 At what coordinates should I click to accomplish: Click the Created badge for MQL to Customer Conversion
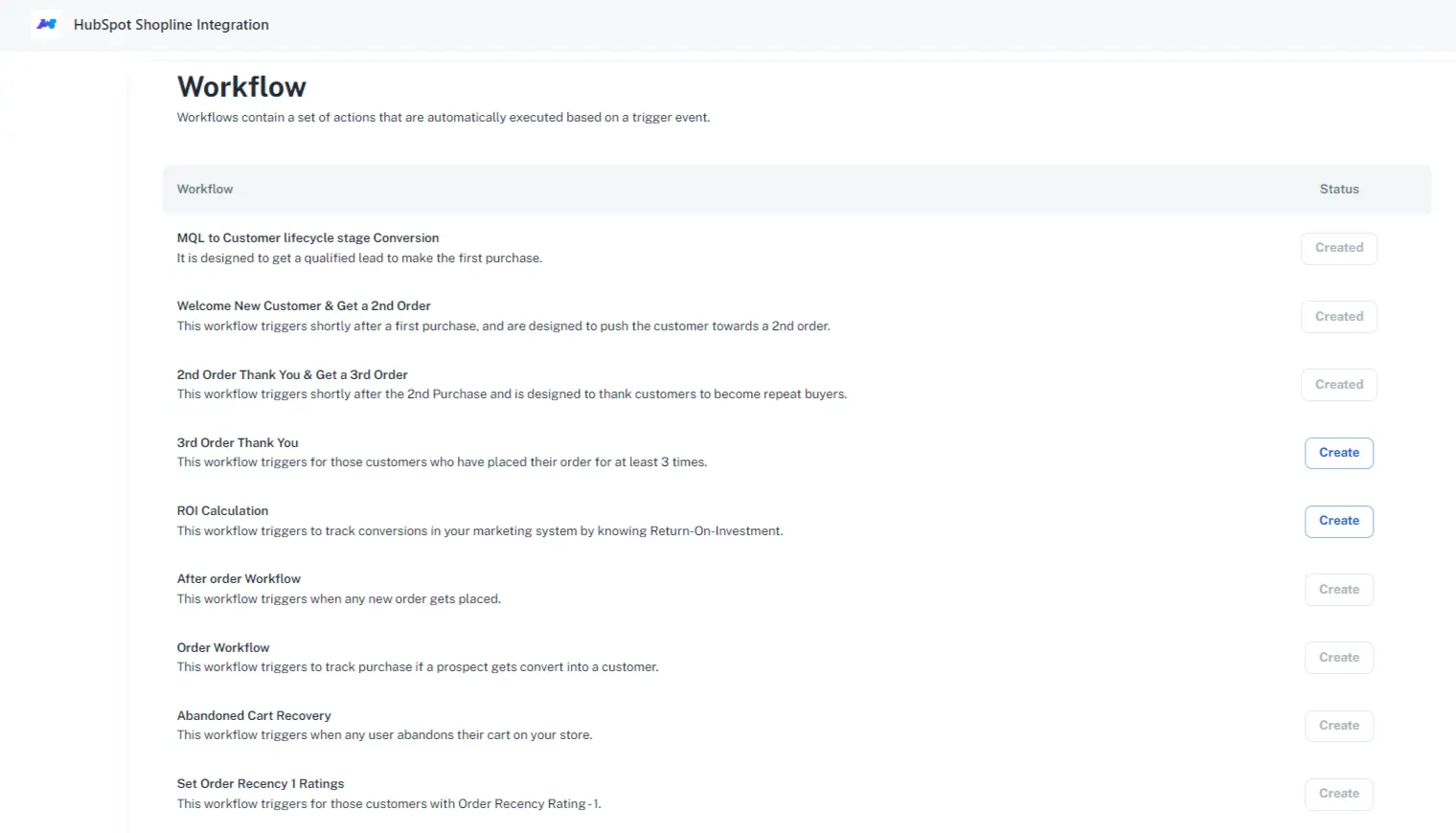coord(1338,248)
